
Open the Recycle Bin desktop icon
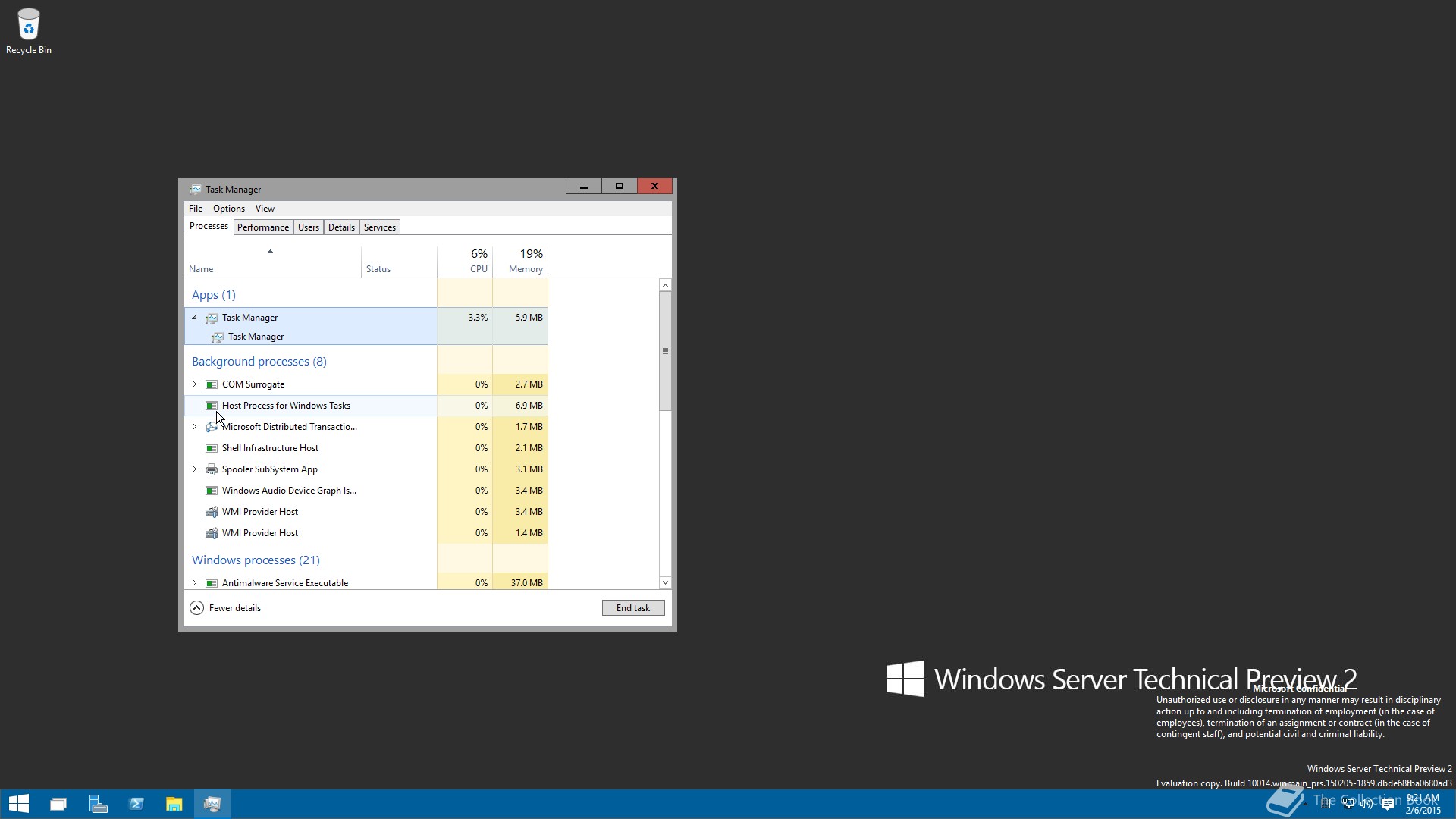tap(29, 30)
